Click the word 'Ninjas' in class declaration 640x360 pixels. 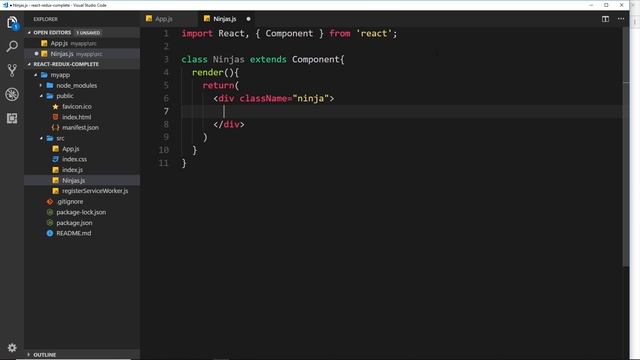[x=229, y=59]
